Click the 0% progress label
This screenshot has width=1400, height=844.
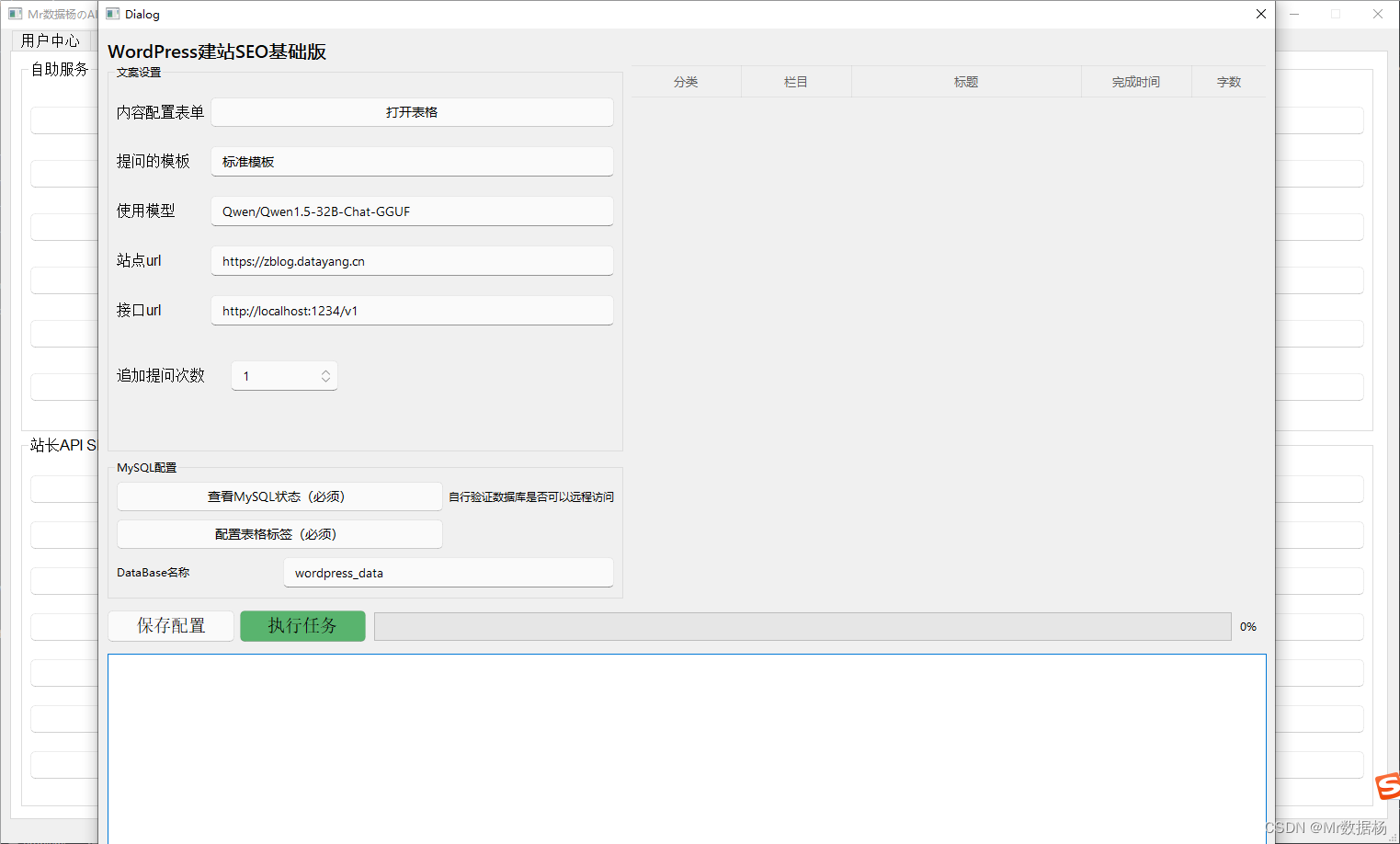1248,627
